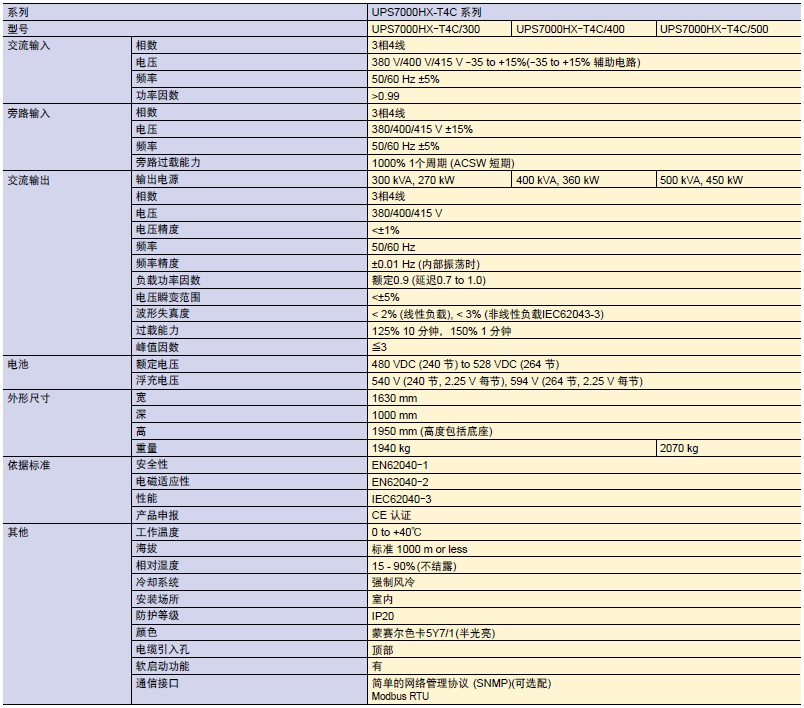This screenshot has height=708, width=804.
Task: Select the 浮充电压 row label
Action: pyautogui.click(x=158, y=381)
